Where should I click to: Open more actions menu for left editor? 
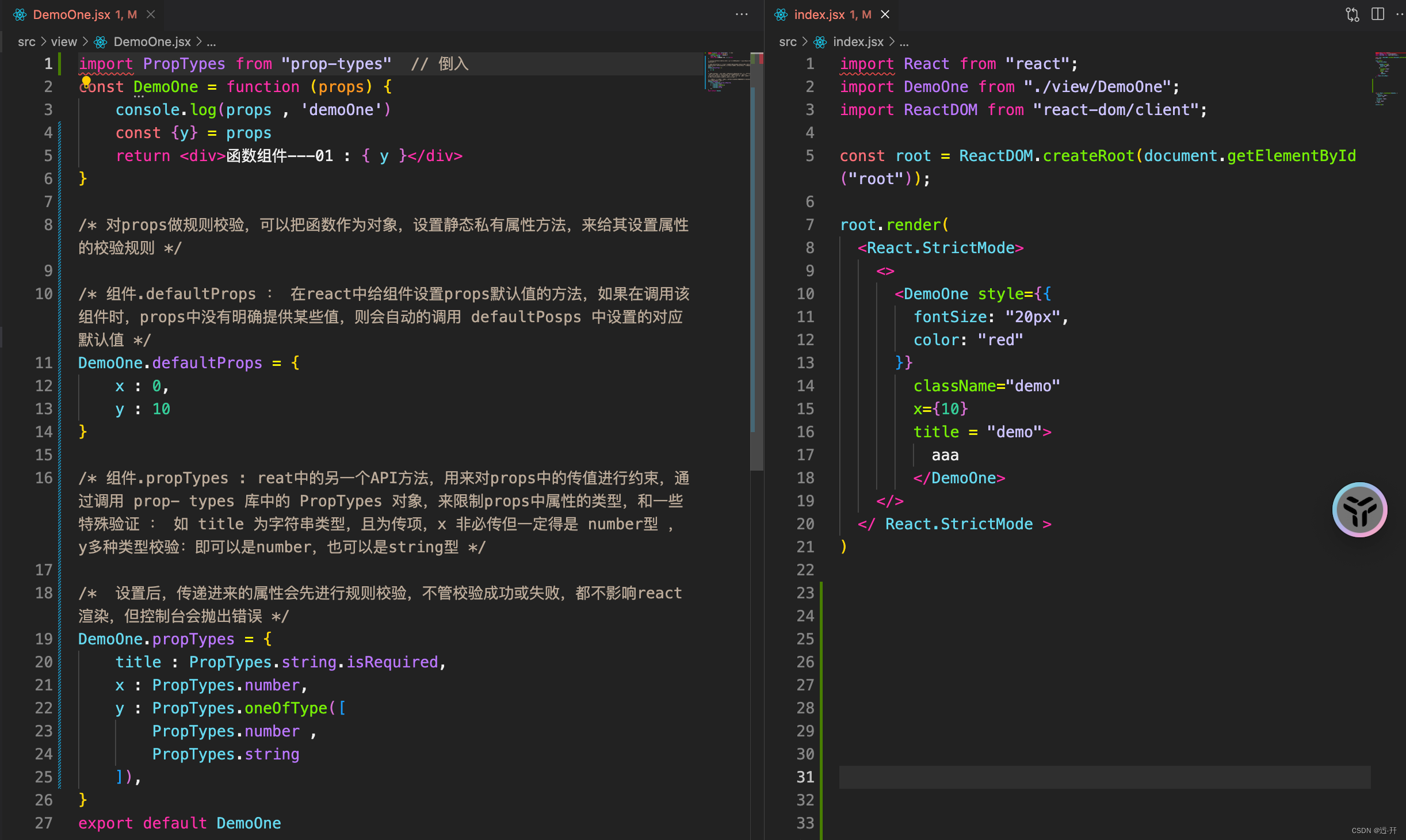pyautogui.click(x=742, y=14)
